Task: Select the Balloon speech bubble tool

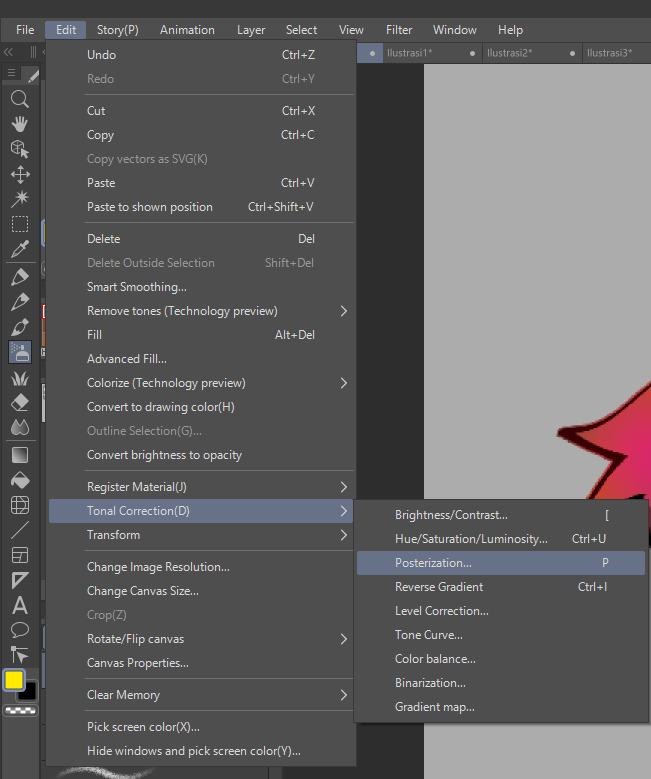Action: (x=19, y=630)
